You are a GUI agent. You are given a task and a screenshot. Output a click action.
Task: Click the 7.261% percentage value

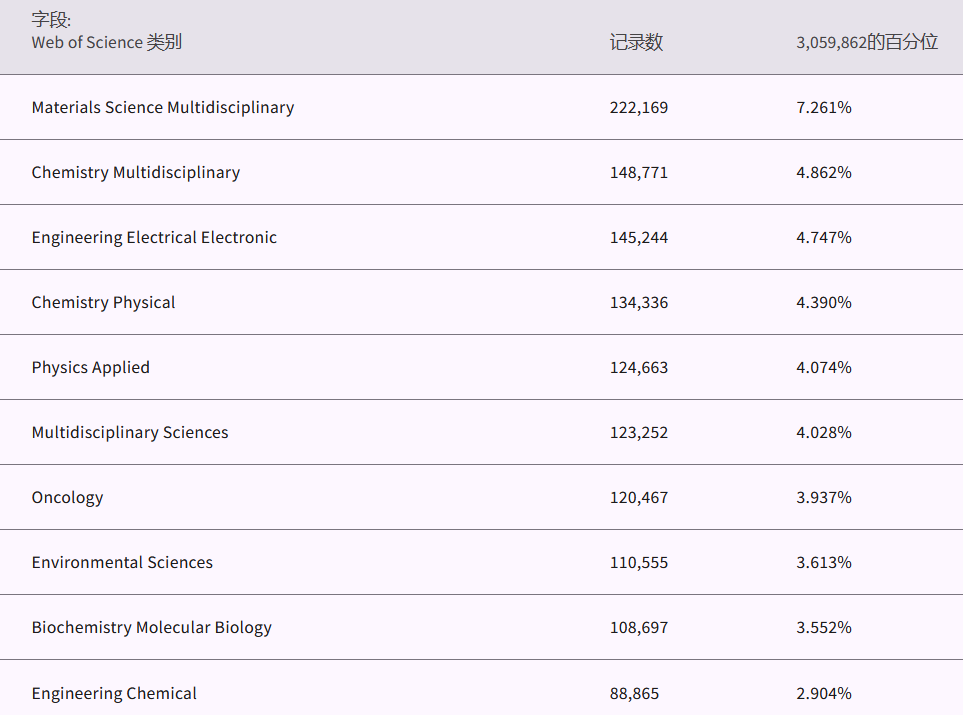click(x=824, y=107)
